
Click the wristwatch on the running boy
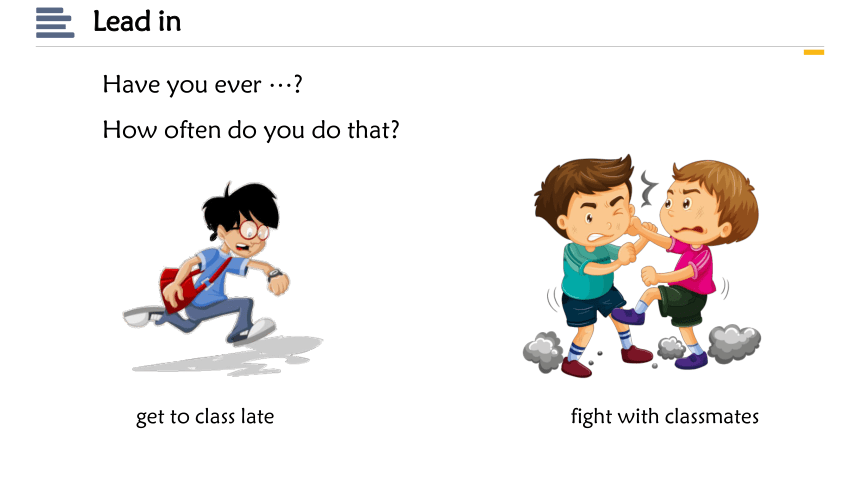point(274,274)
